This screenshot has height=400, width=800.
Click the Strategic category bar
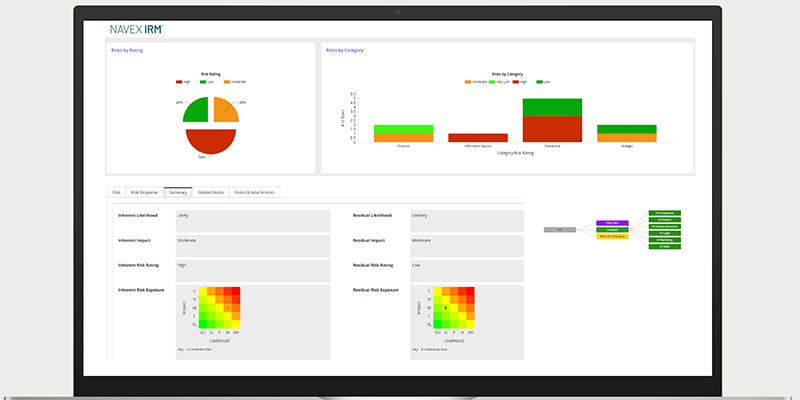[626, 133]
